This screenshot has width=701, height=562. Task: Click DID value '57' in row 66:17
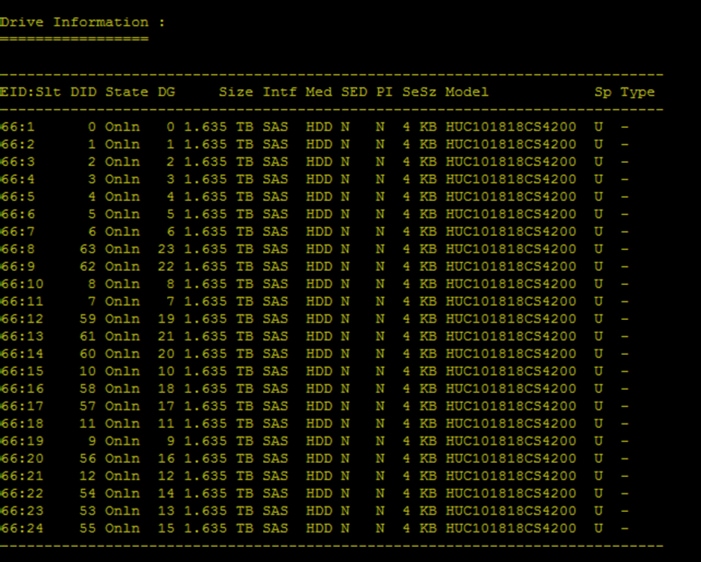click(88, 406)
